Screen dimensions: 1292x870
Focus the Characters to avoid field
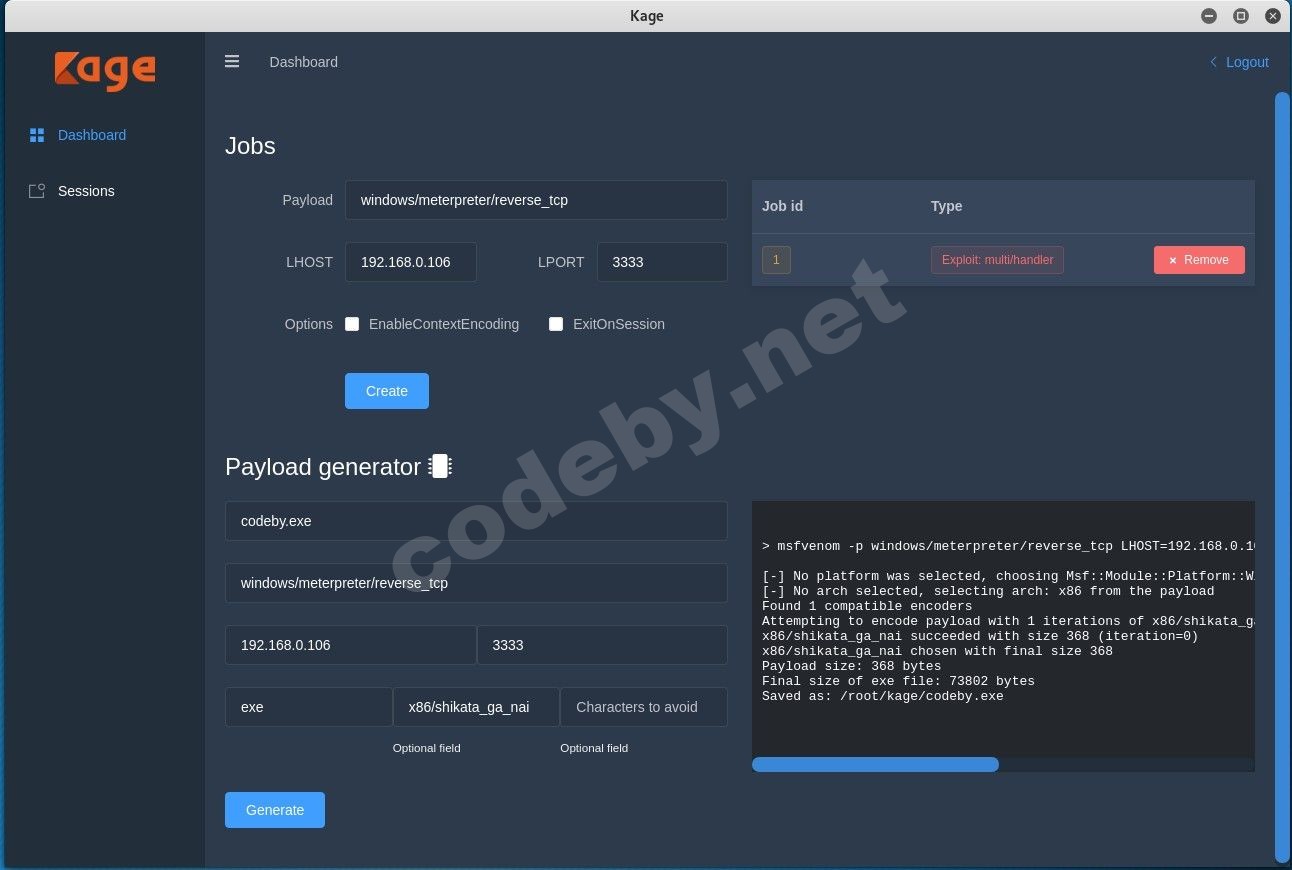[x=644, y=707]
